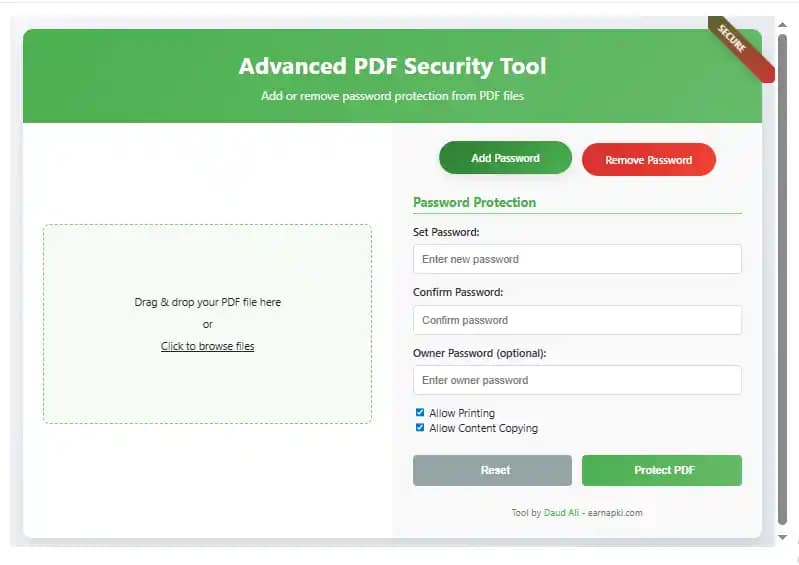The image size is (799, 565).
Task: Click the Owner Password (optional) label
Action: click(480, 353)
